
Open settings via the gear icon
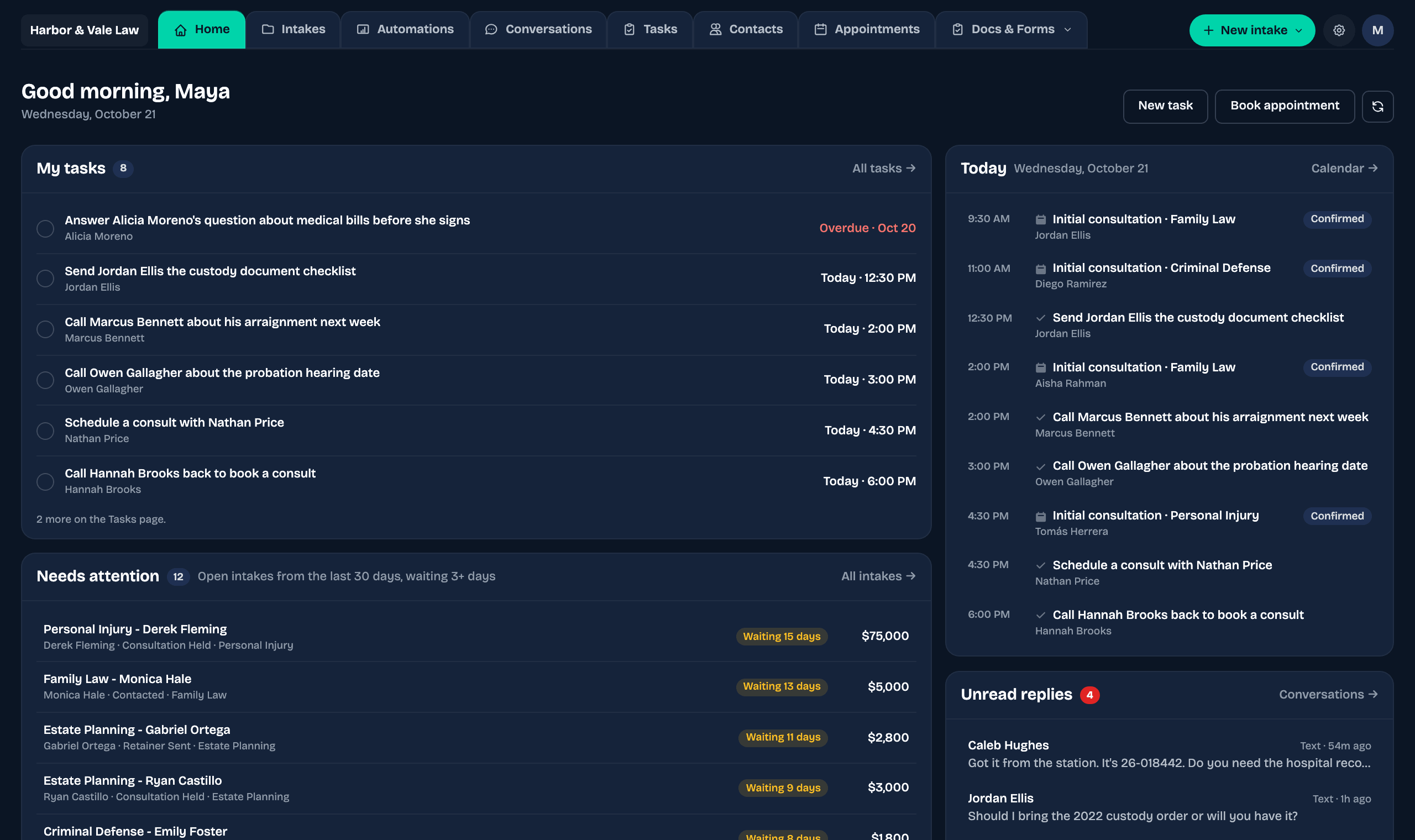pos(1339,30)
